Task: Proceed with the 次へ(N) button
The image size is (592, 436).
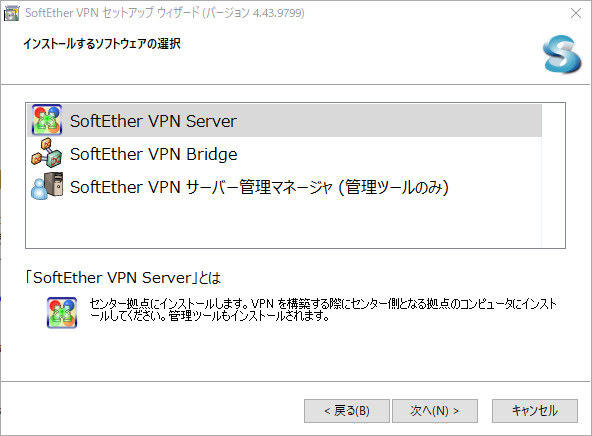Action: [435, 411]
